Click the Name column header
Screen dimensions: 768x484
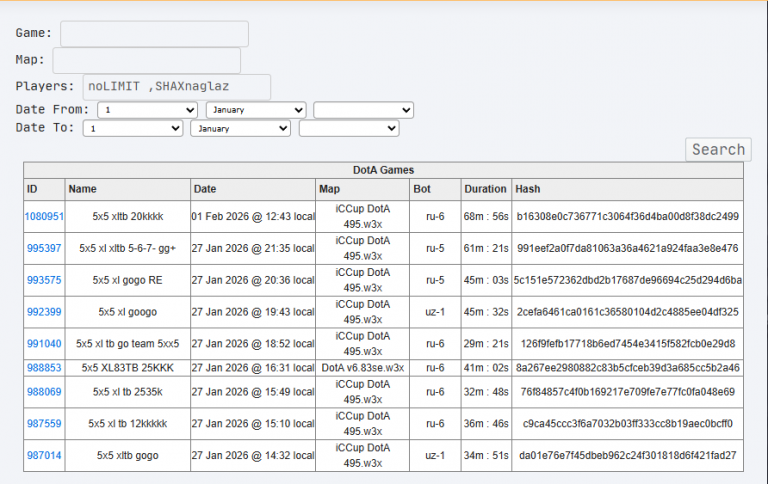point(127,189)
